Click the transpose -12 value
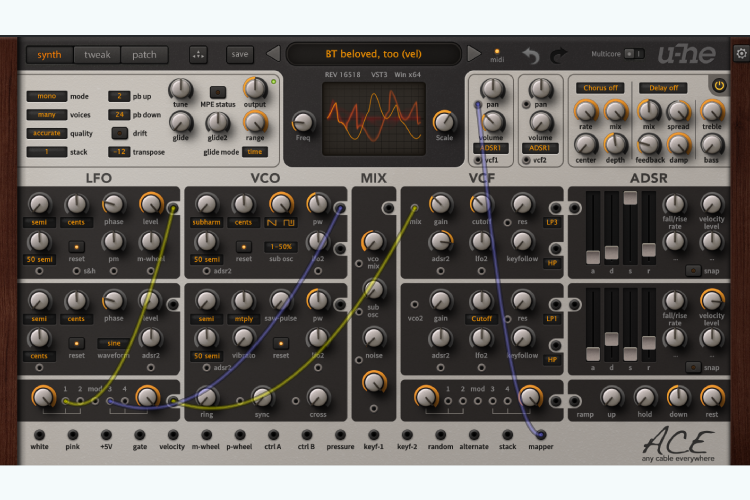The height and width of the screenshot is (500, 750). pyautogui.click(x=119, y=152)
